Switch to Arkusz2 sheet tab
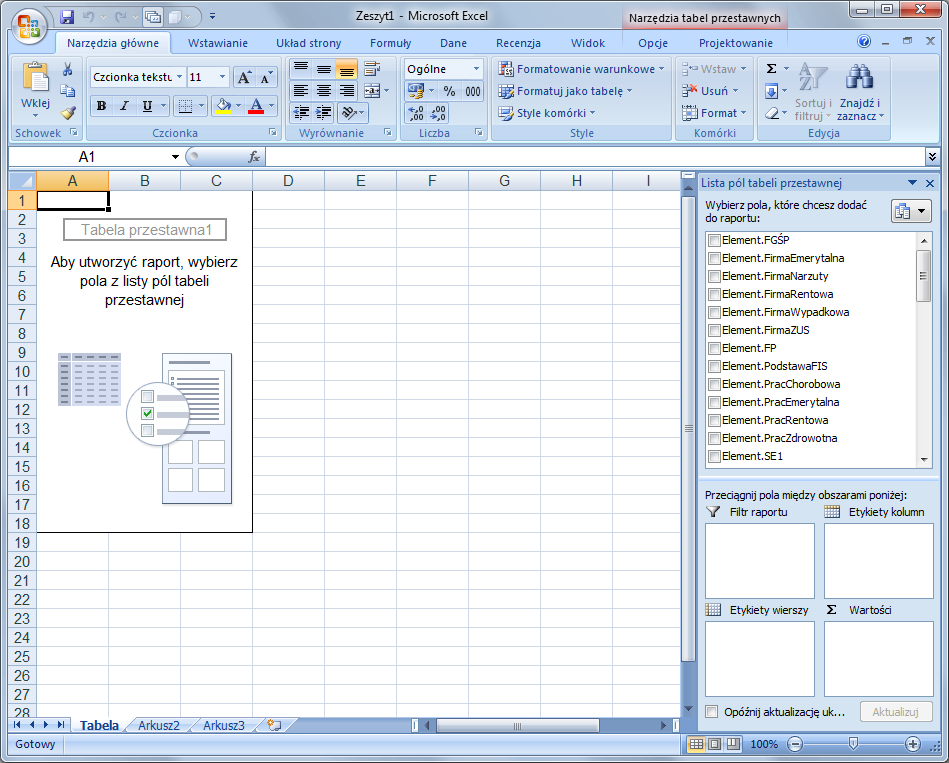The width and height of the screenshot is (949, 763). 159,725
